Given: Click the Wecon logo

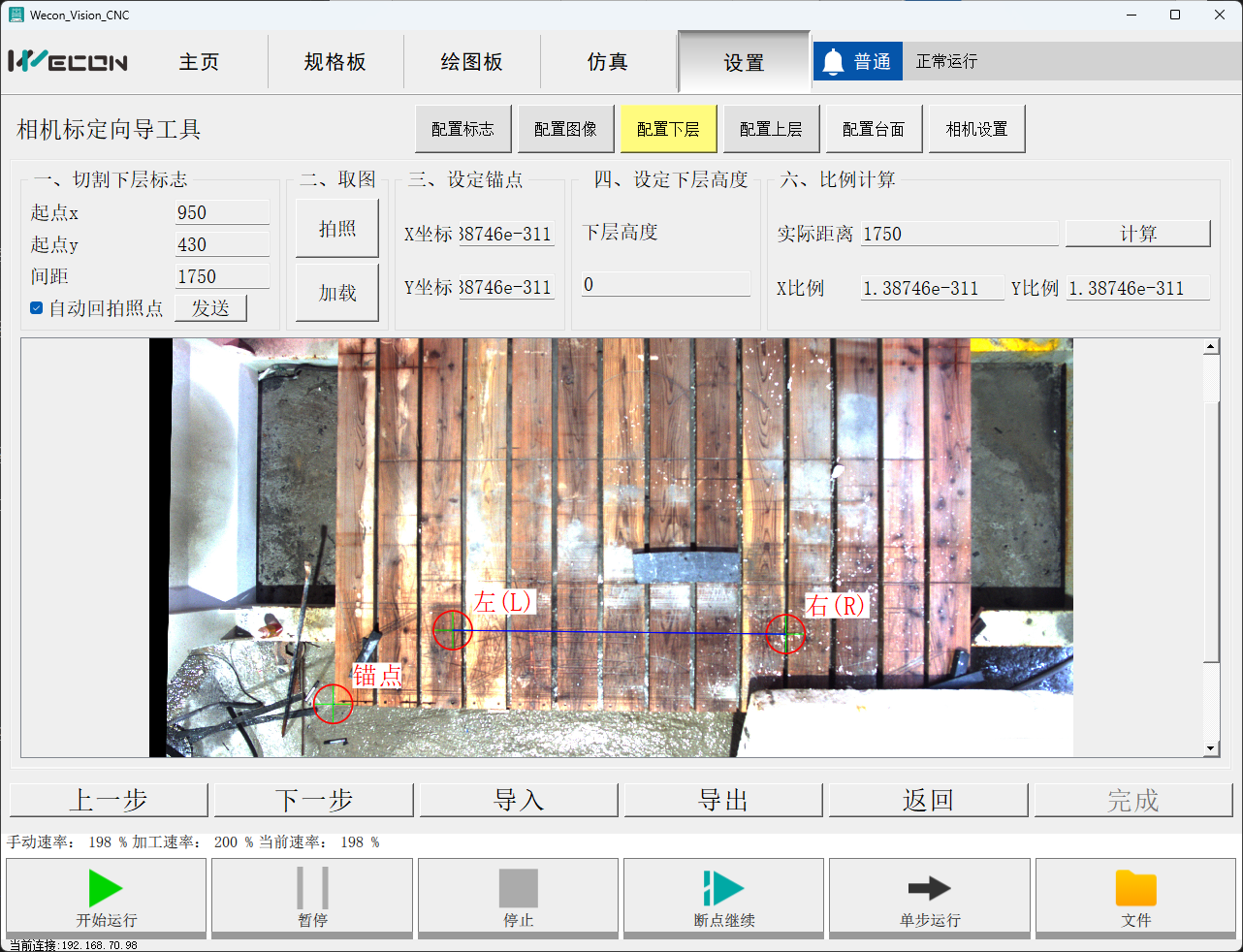Looking at the screenshot, I should (68, 61).
